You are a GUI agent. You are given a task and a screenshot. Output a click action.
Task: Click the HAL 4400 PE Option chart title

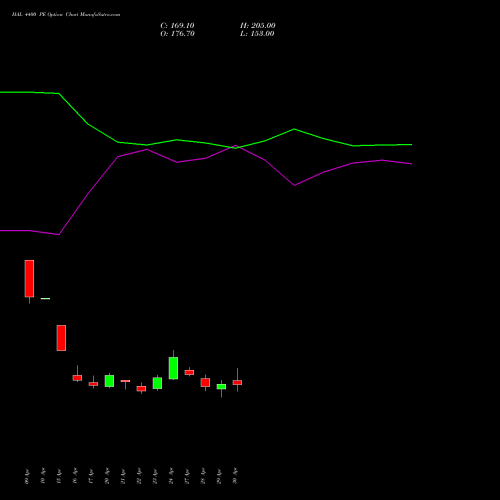click(66, 15)
